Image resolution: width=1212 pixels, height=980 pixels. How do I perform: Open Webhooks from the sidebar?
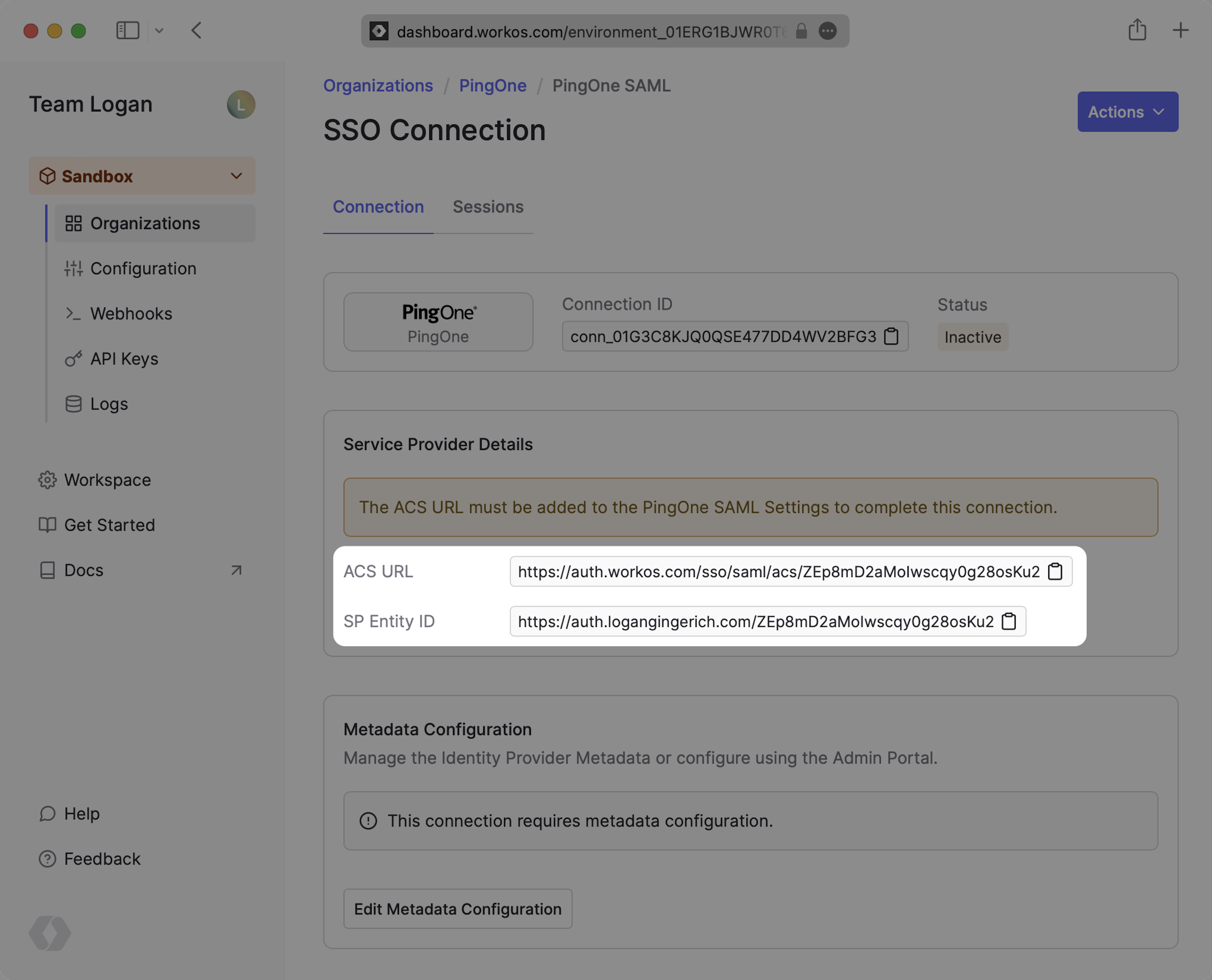(x=131, y=313)
